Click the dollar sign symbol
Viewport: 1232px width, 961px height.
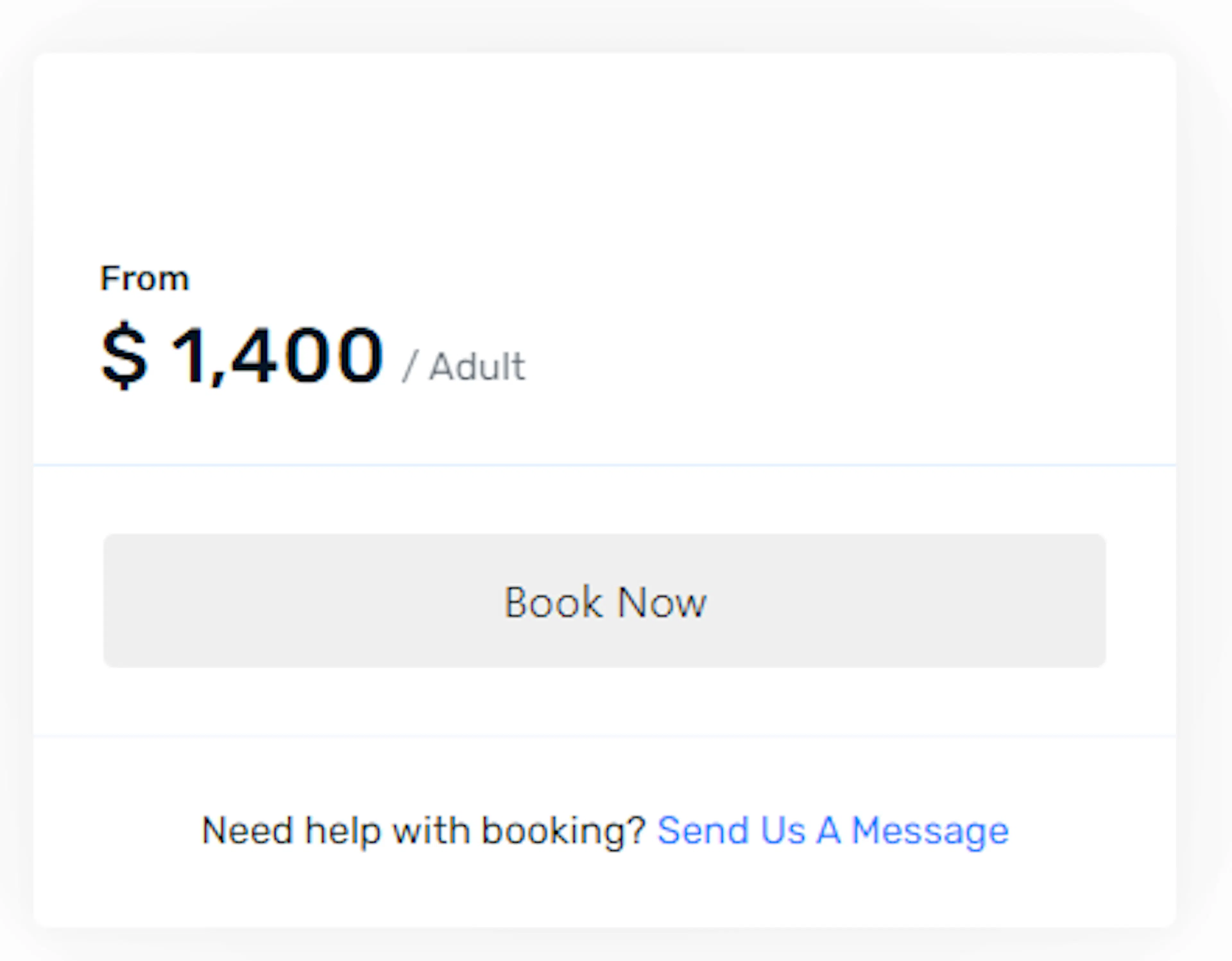point(124,355)
